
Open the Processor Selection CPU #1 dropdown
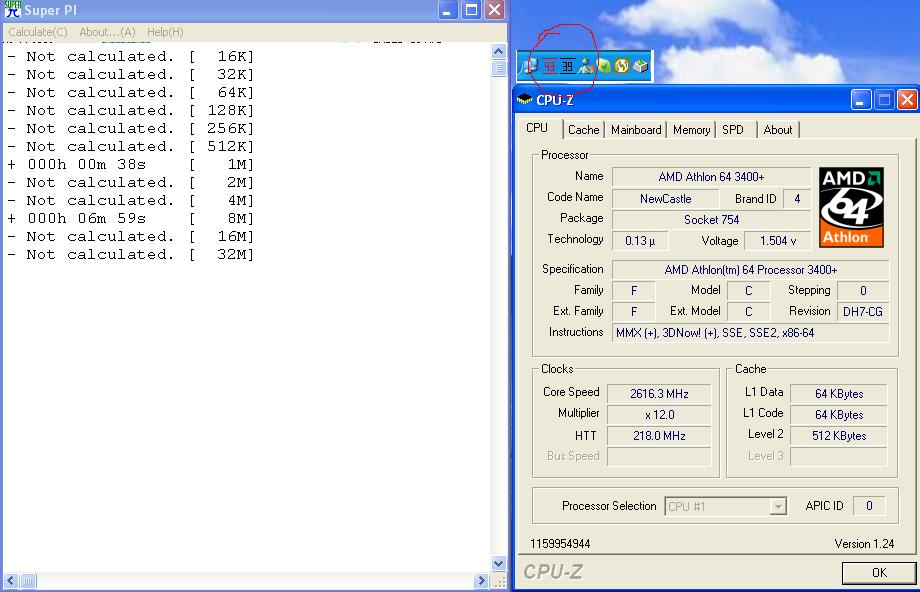pos(725,506)
